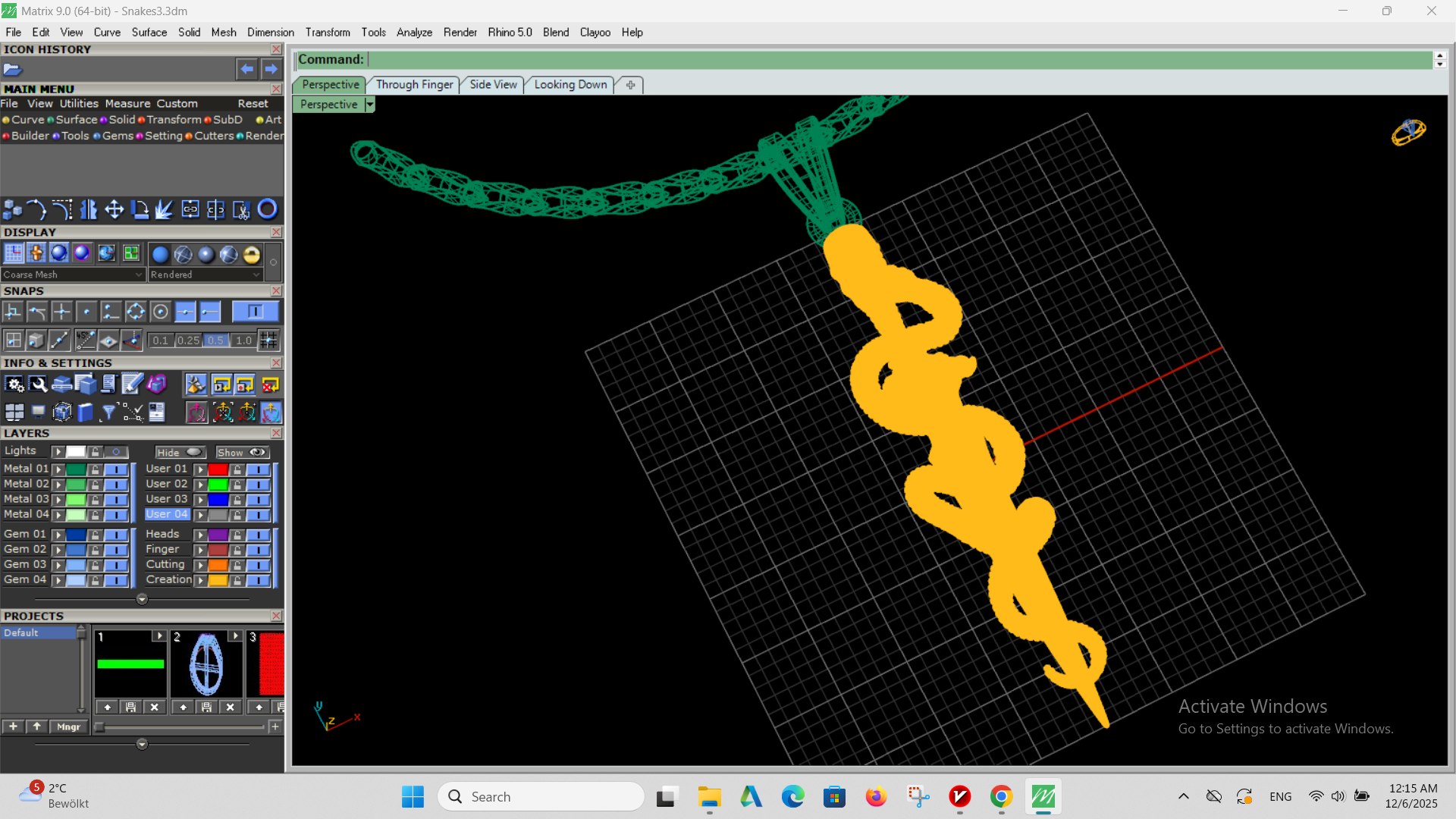Click Reset in the Main Menu
This screenshot has height=819, width=1456.
(x=253, y=103)
